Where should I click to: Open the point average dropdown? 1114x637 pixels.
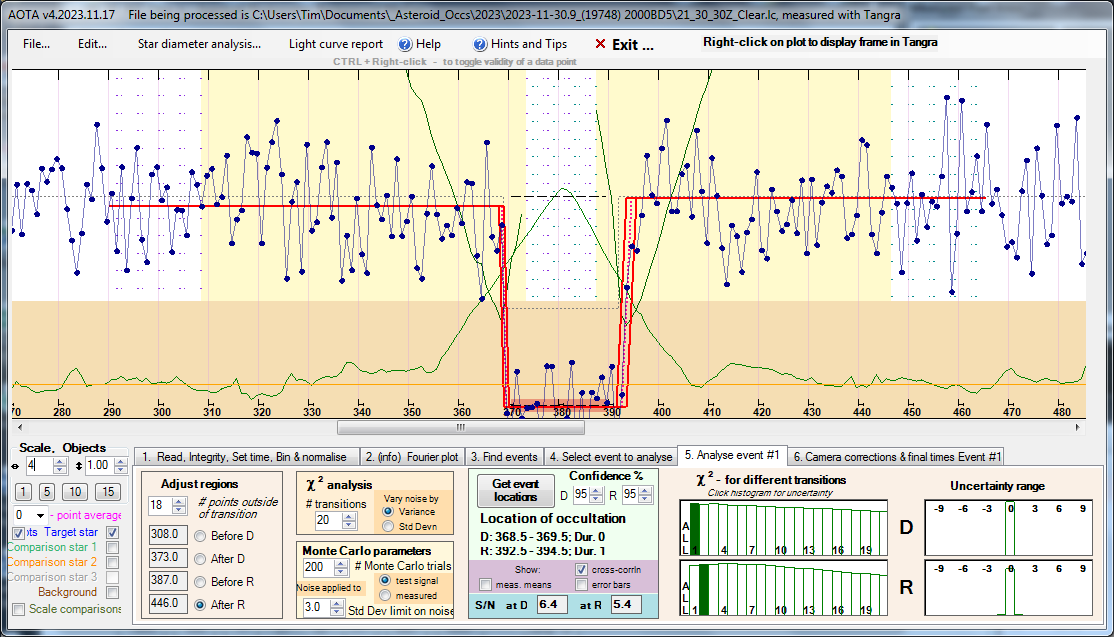[40, 514]
